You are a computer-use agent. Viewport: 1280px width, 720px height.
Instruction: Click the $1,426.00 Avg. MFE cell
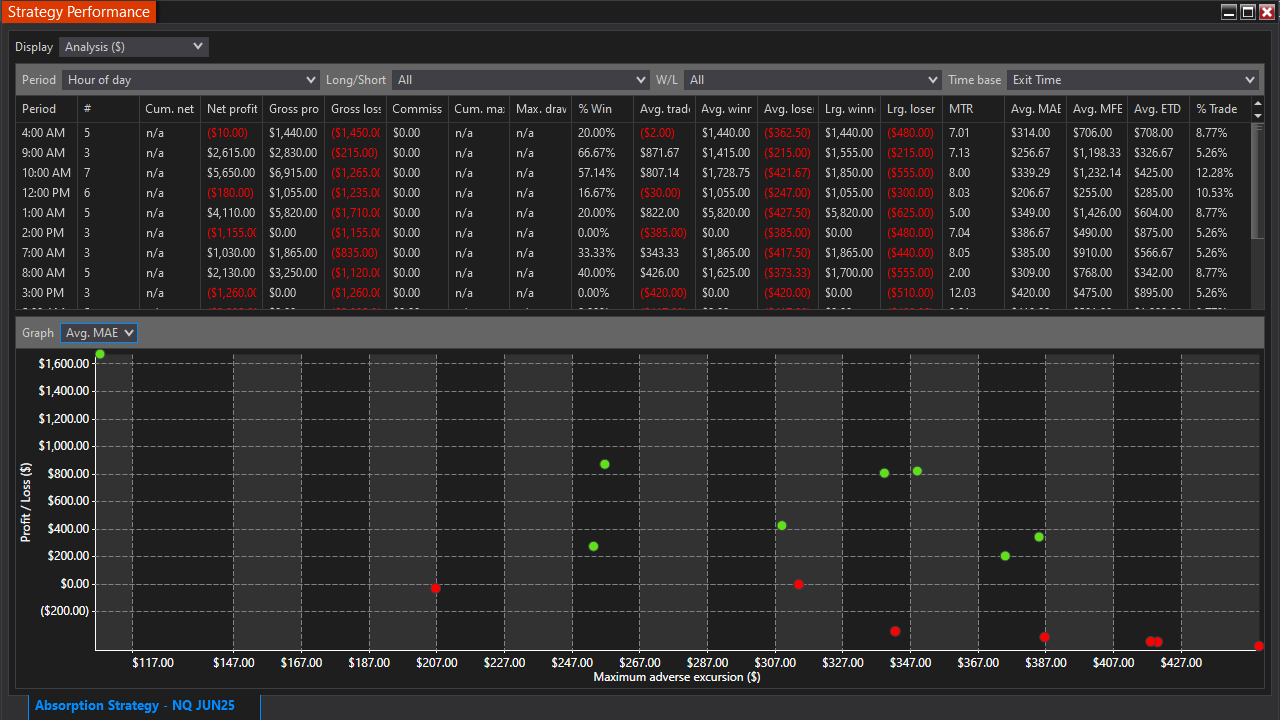click(x=1097, y=213)
